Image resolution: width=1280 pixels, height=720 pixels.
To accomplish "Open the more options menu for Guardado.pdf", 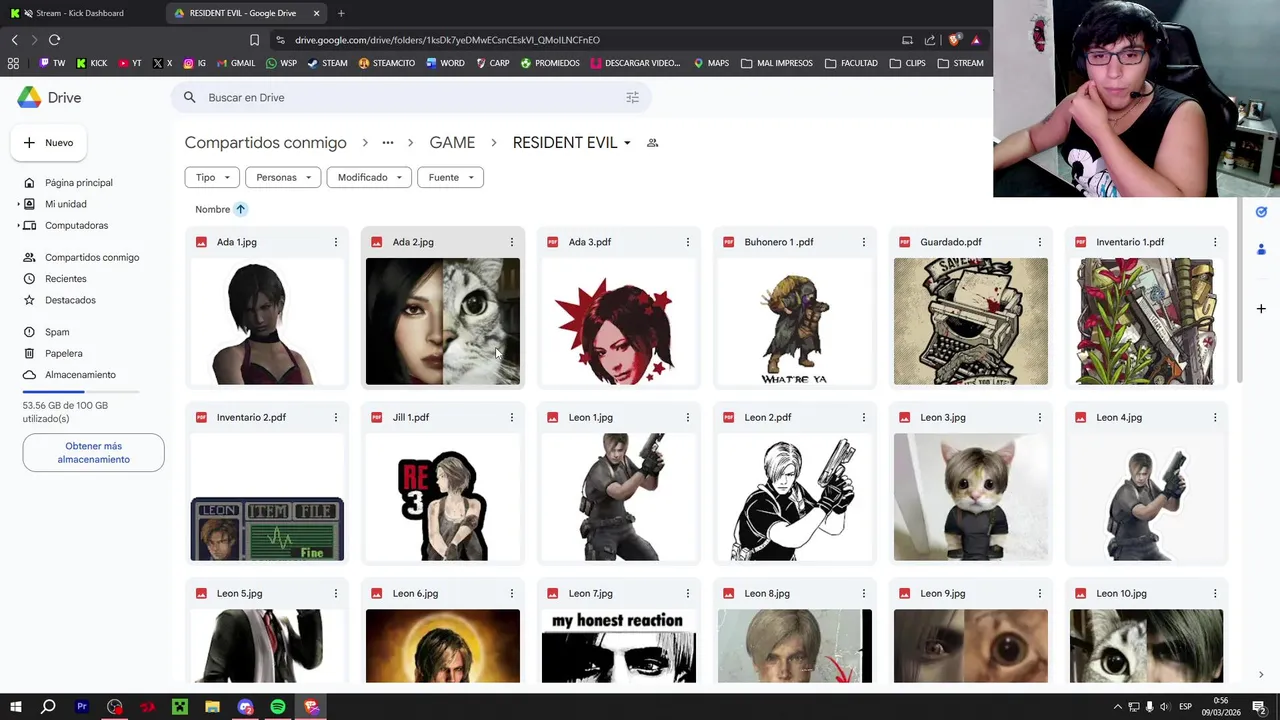I will pos(1040,242).
